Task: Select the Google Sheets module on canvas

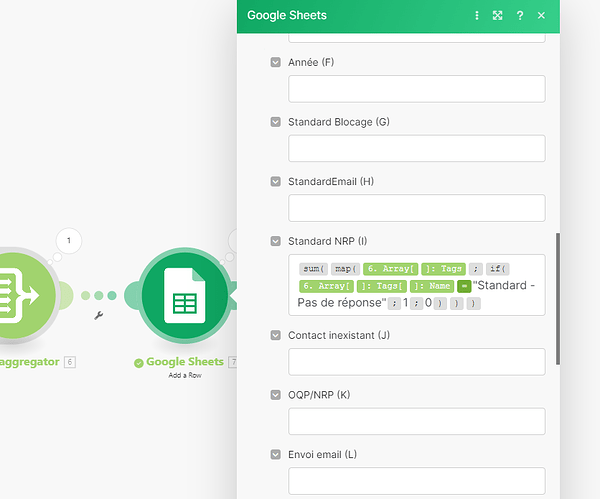Action: pyautogui.click(x=185, y=295)
